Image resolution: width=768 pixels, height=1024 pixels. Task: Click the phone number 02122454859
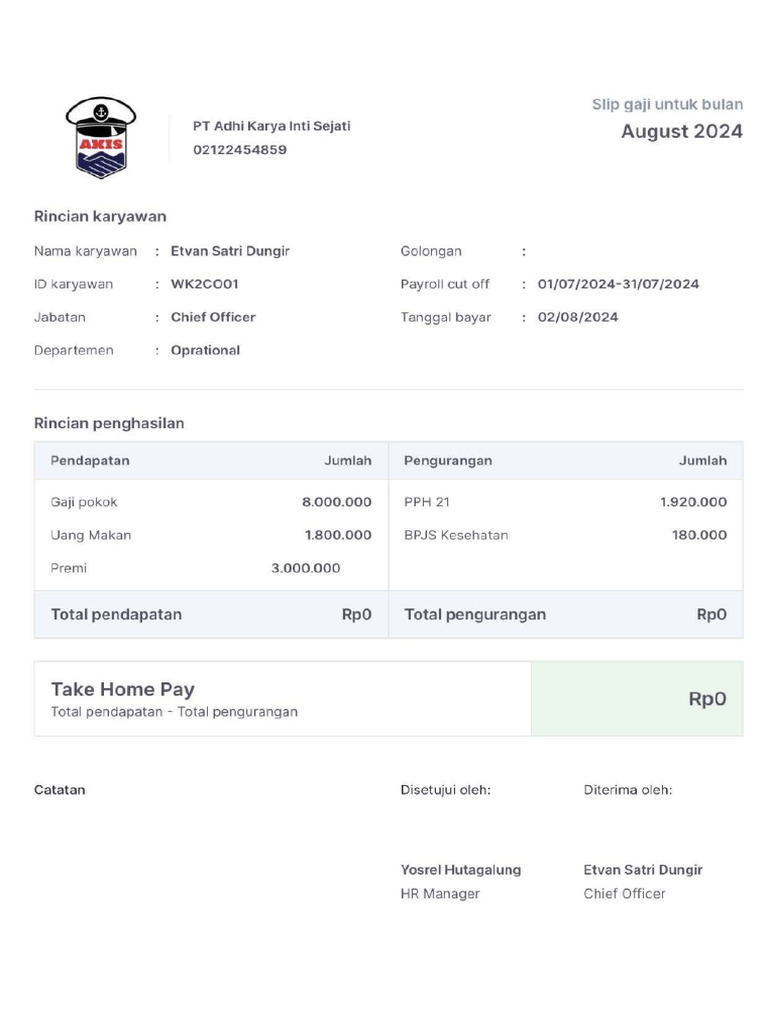click(x=240, y=150)
